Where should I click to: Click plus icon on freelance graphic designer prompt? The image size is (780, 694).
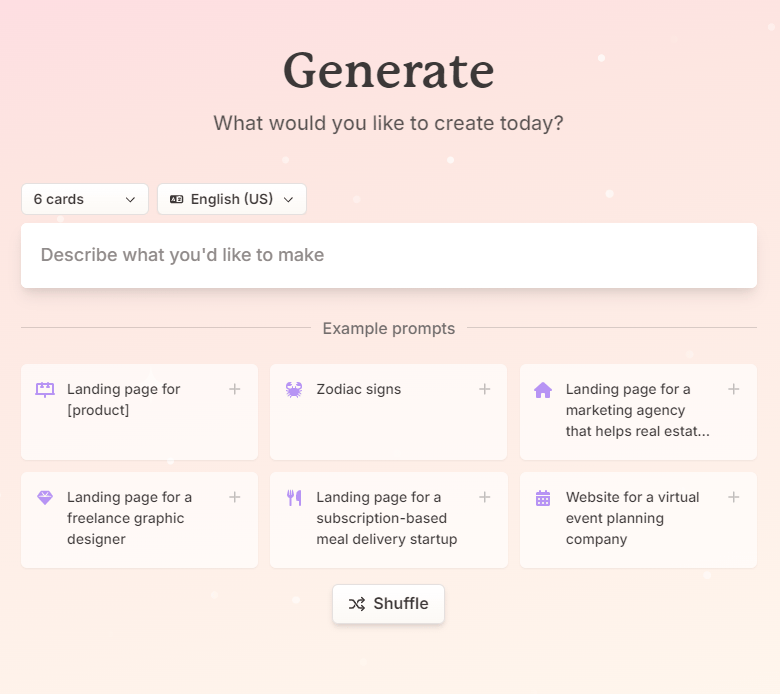tap(235, 497)
